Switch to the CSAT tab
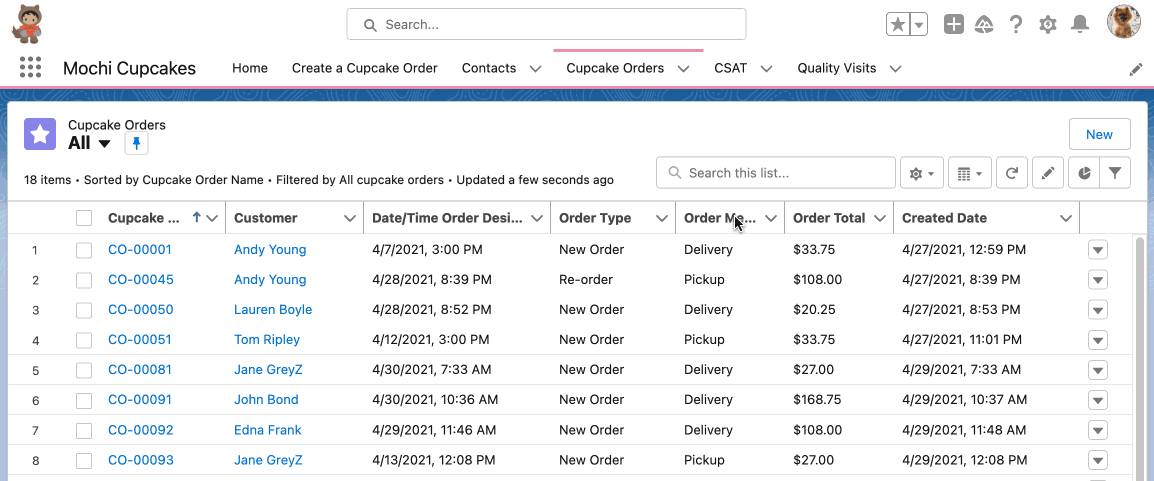 (x=731, y=68)
